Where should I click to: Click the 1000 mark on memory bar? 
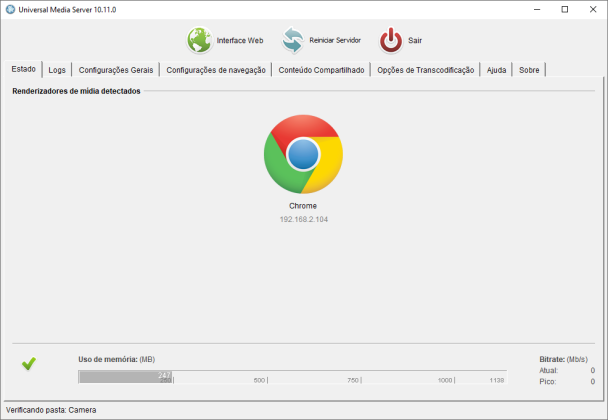(x=445, y=380)
